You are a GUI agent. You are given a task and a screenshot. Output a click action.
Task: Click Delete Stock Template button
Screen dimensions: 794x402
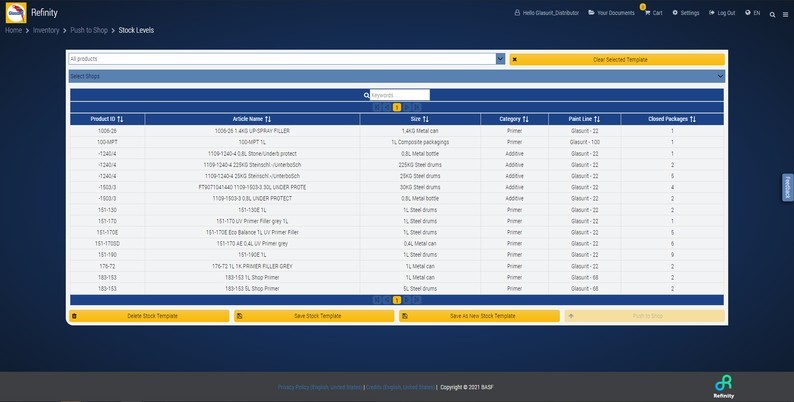[x=149, y=316]
